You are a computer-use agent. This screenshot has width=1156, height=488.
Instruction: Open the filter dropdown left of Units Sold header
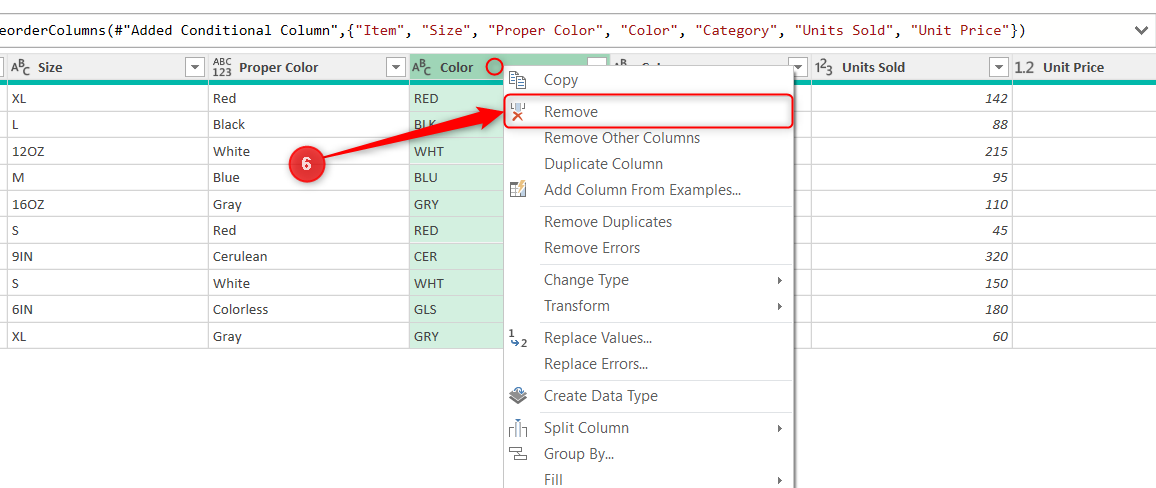(x=798, y=67)
